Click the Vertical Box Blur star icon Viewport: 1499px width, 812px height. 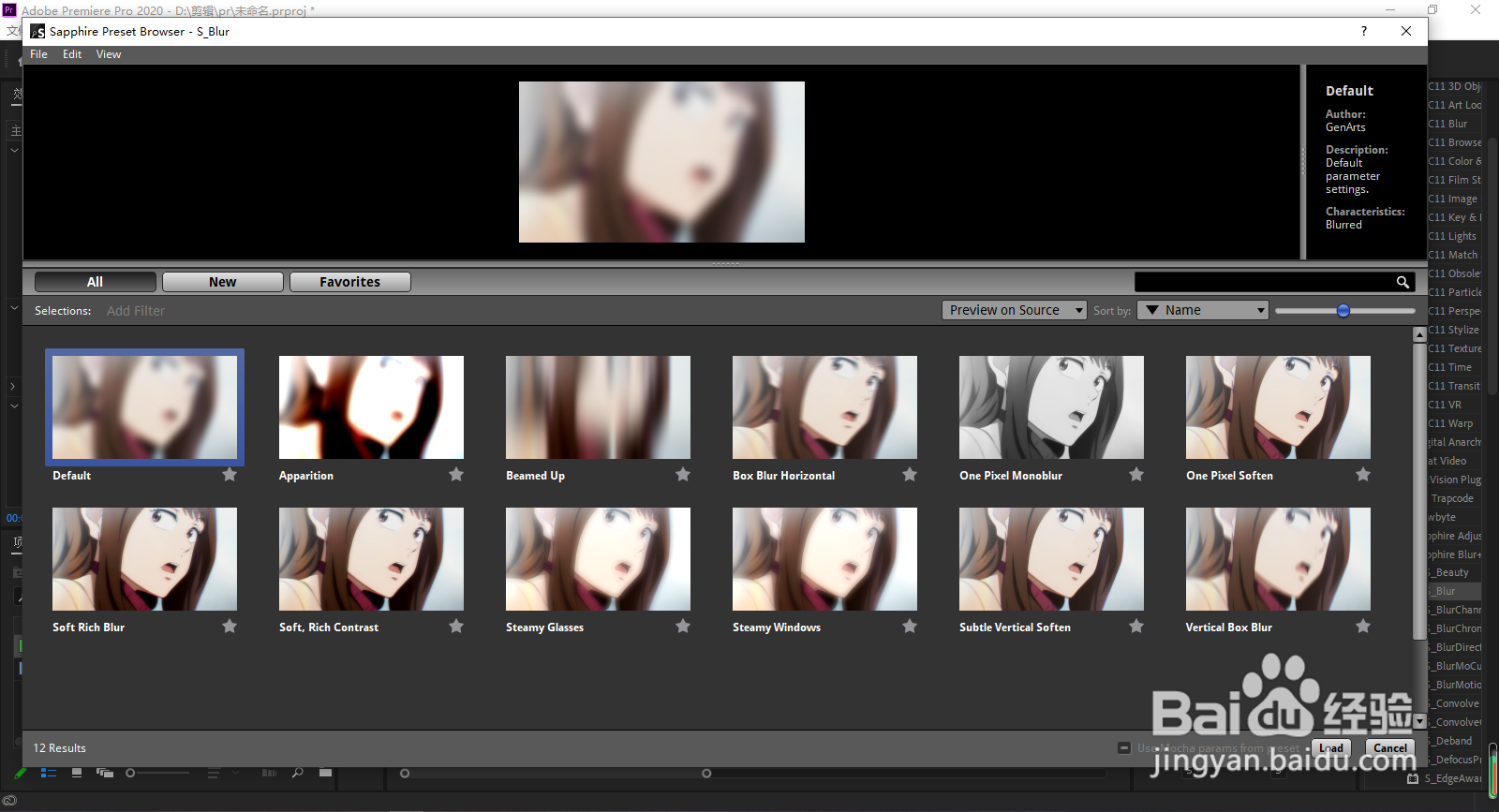[1363, 627]
